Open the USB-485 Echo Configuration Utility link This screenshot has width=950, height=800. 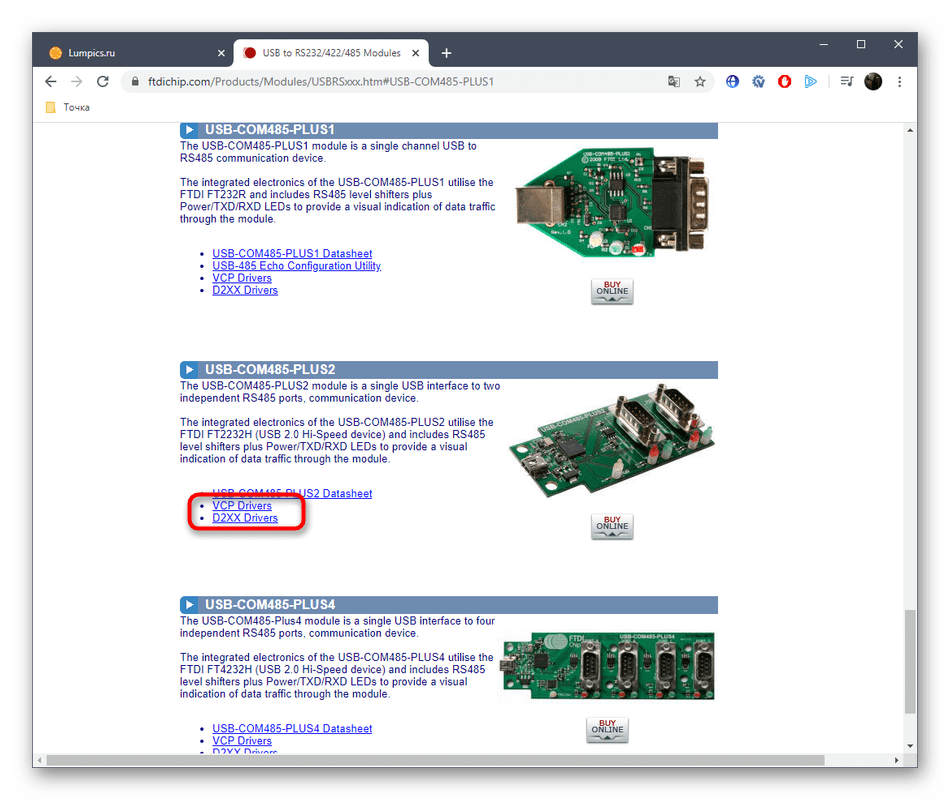(x=296, y=266)
